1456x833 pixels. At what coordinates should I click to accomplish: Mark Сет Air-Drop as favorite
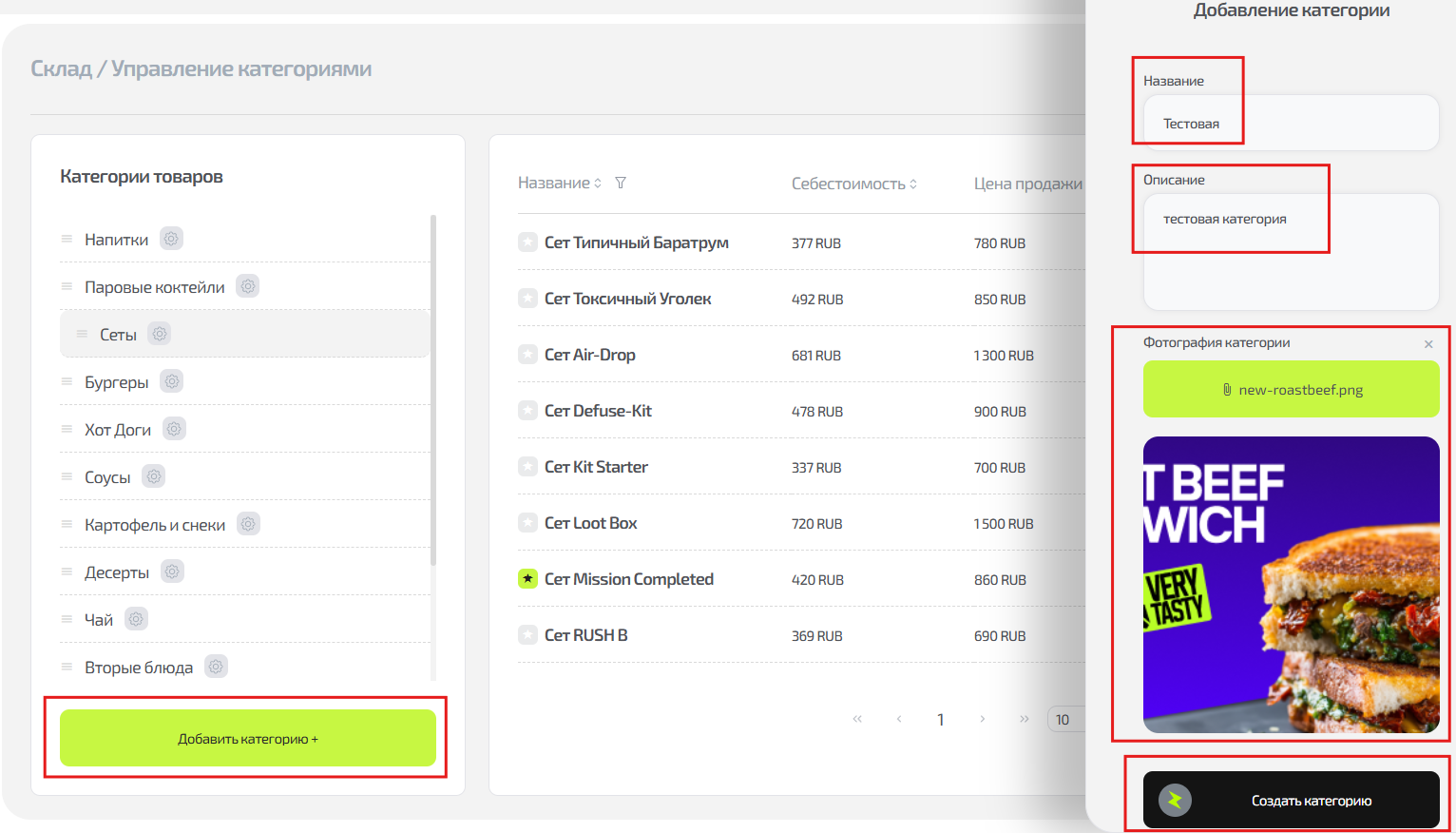click(527, 355)
